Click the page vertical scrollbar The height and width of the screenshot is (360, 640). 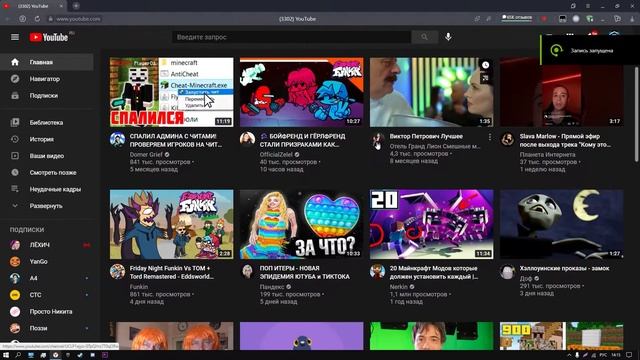637,114
